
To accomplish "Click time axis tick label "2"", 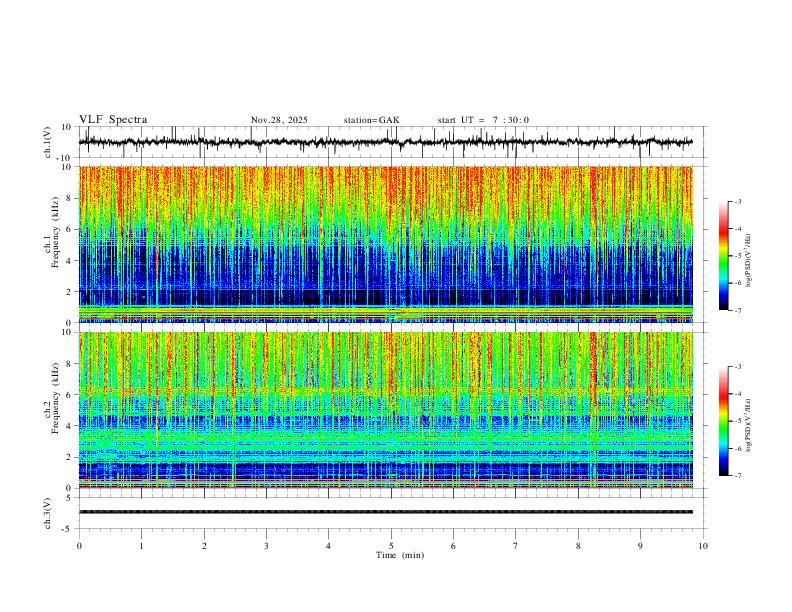I will pos(204,546).
